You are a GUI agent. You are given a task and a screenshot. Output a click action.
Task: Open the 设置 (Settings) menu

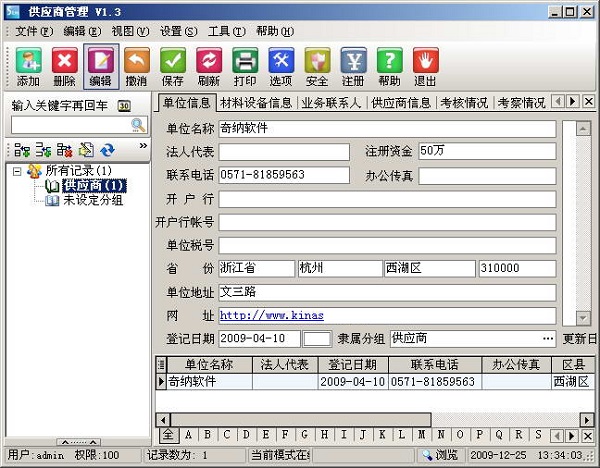point(178,31)
